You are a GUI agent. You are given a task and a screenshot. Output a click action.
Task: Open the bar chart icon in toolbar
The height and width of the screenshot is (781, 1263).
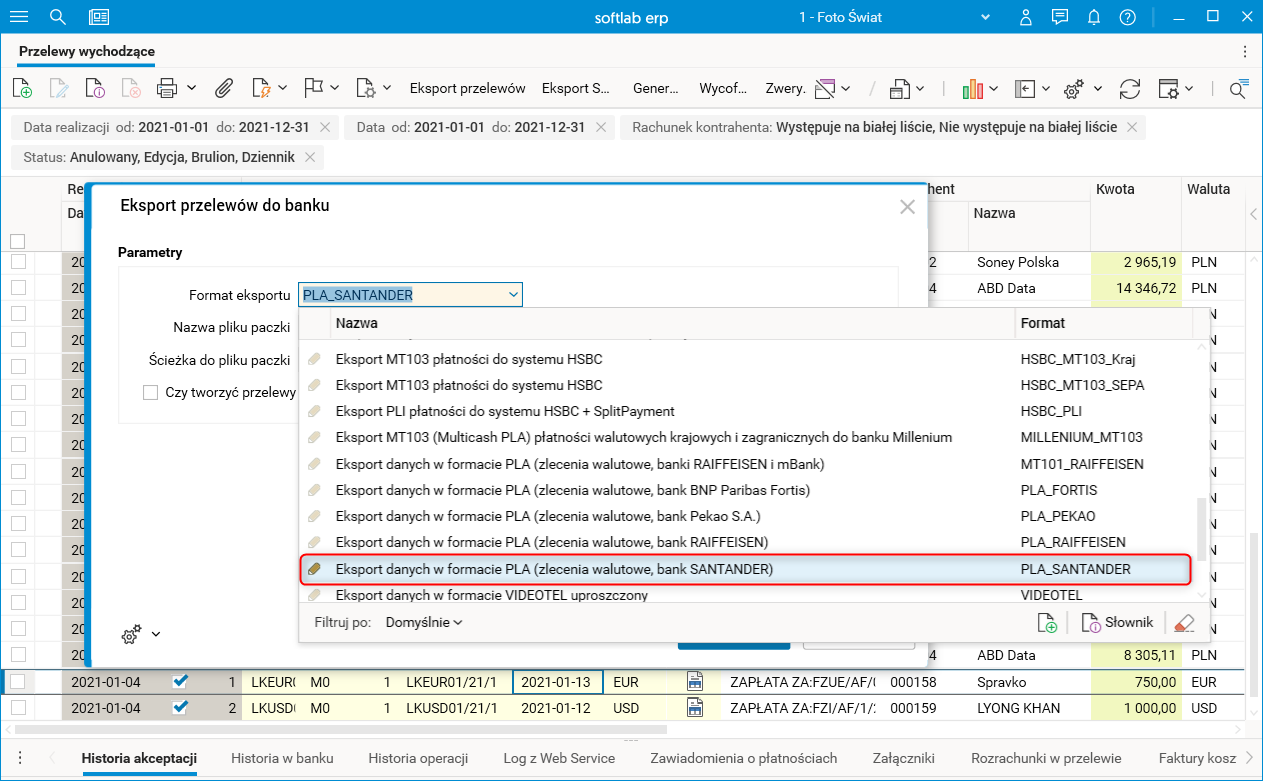point(973,88)
